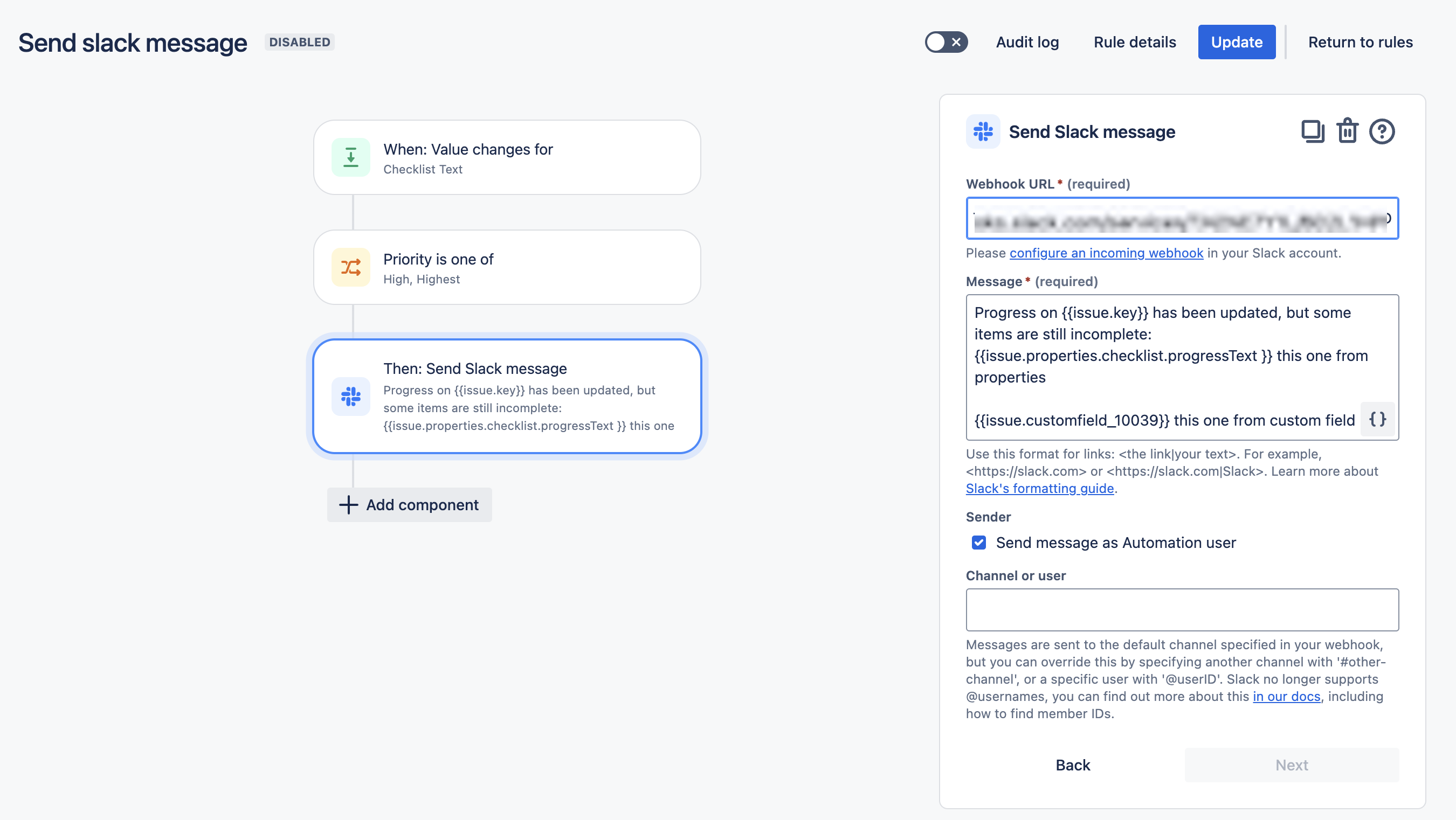Viewport: 1456px width, 820px height.
Task: Open Slack's formatting guide link
Action: (x=1039, y=489)
